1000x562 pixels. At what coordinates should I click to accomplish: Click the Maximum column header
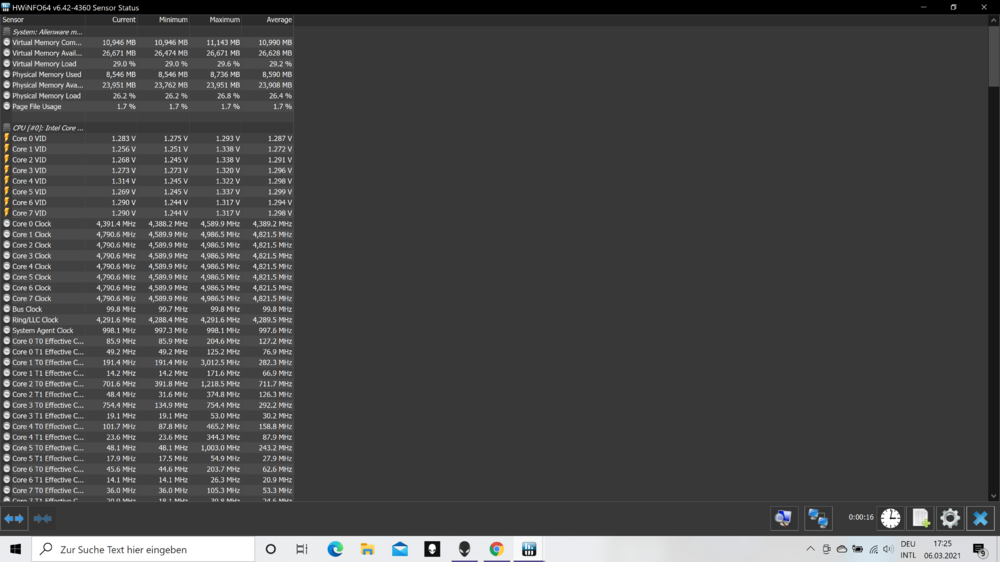click(x=224, y=20)
